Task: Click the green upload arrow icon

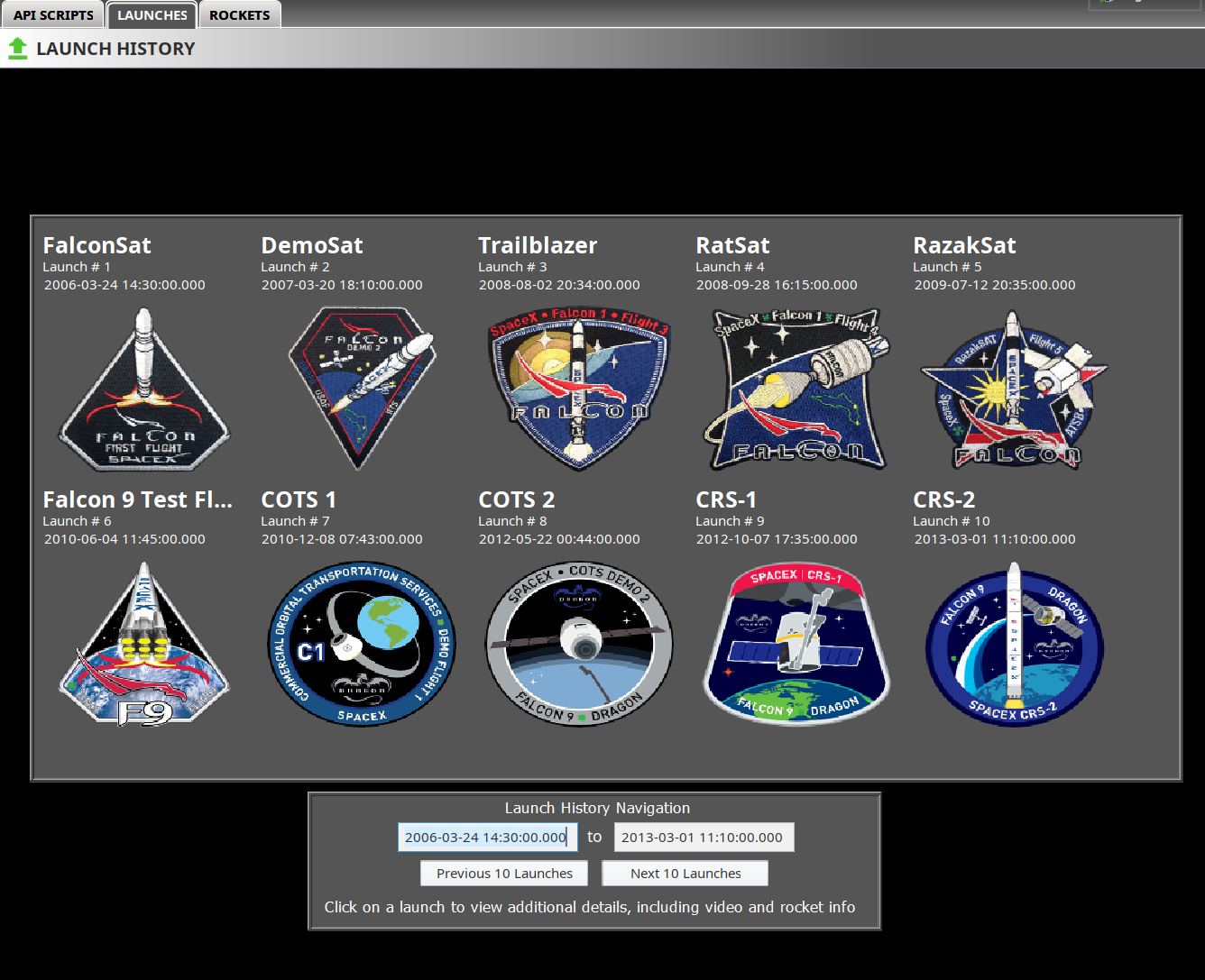Action: pos(17,49)
